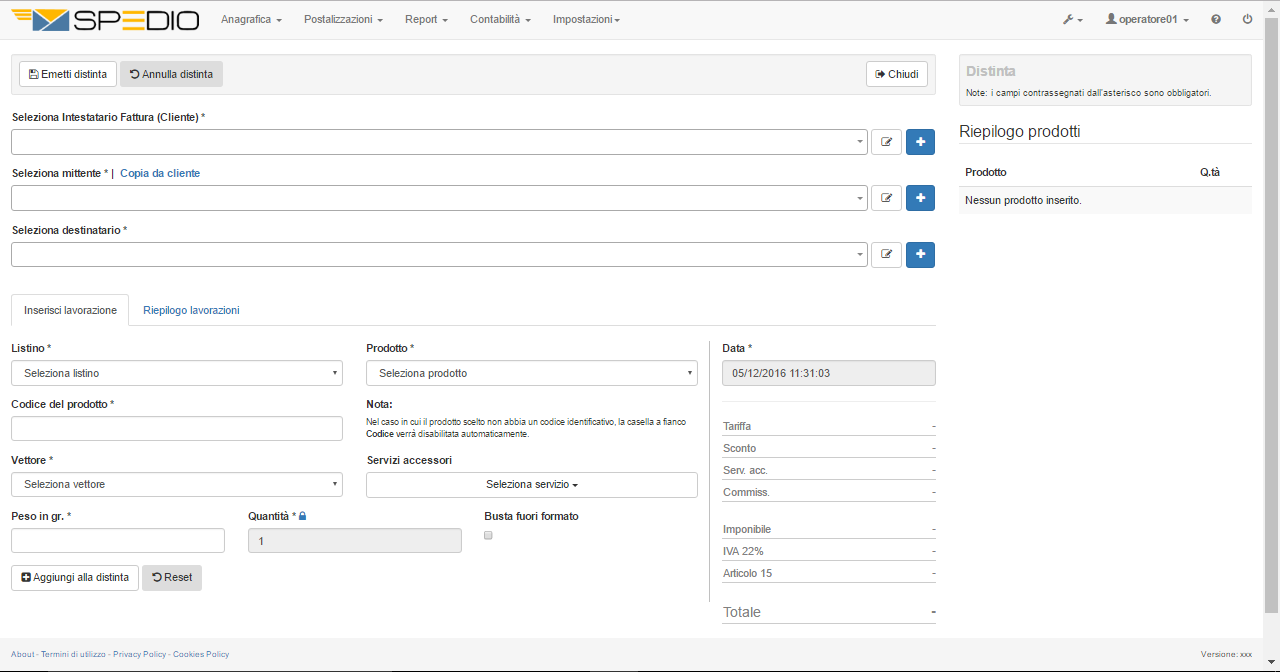Click the Reset button
The height and width of the screenshot is (672, 1280).
172,577
